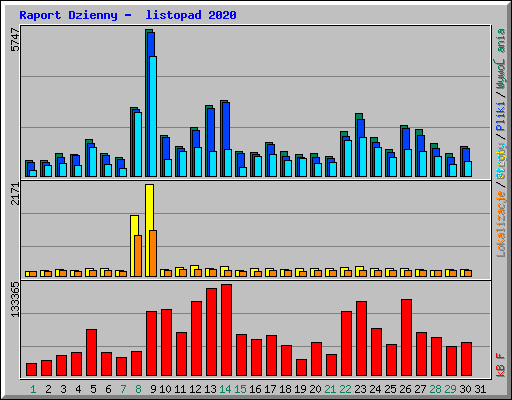Image resolution: width=512 pixels, height=400 pixels.
Task: Click the orange bar for day 8
Action: coord(138,256)
